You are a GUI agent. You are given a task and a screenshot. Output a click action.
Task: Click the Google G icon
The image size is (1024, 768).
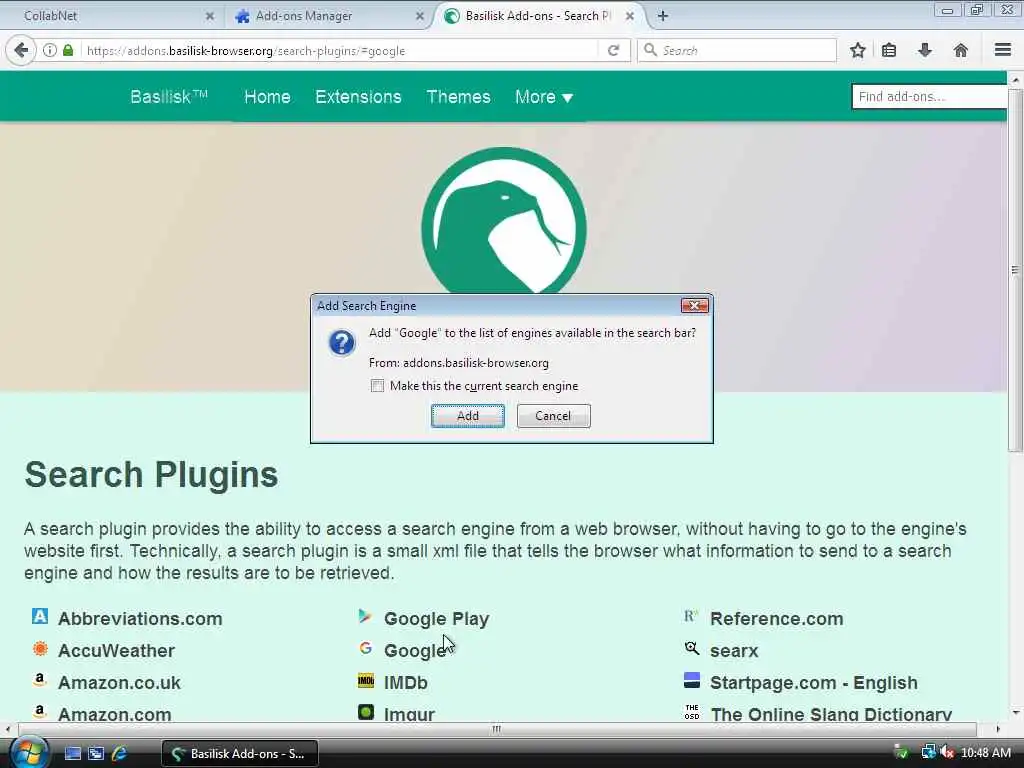tap(366, 648)
